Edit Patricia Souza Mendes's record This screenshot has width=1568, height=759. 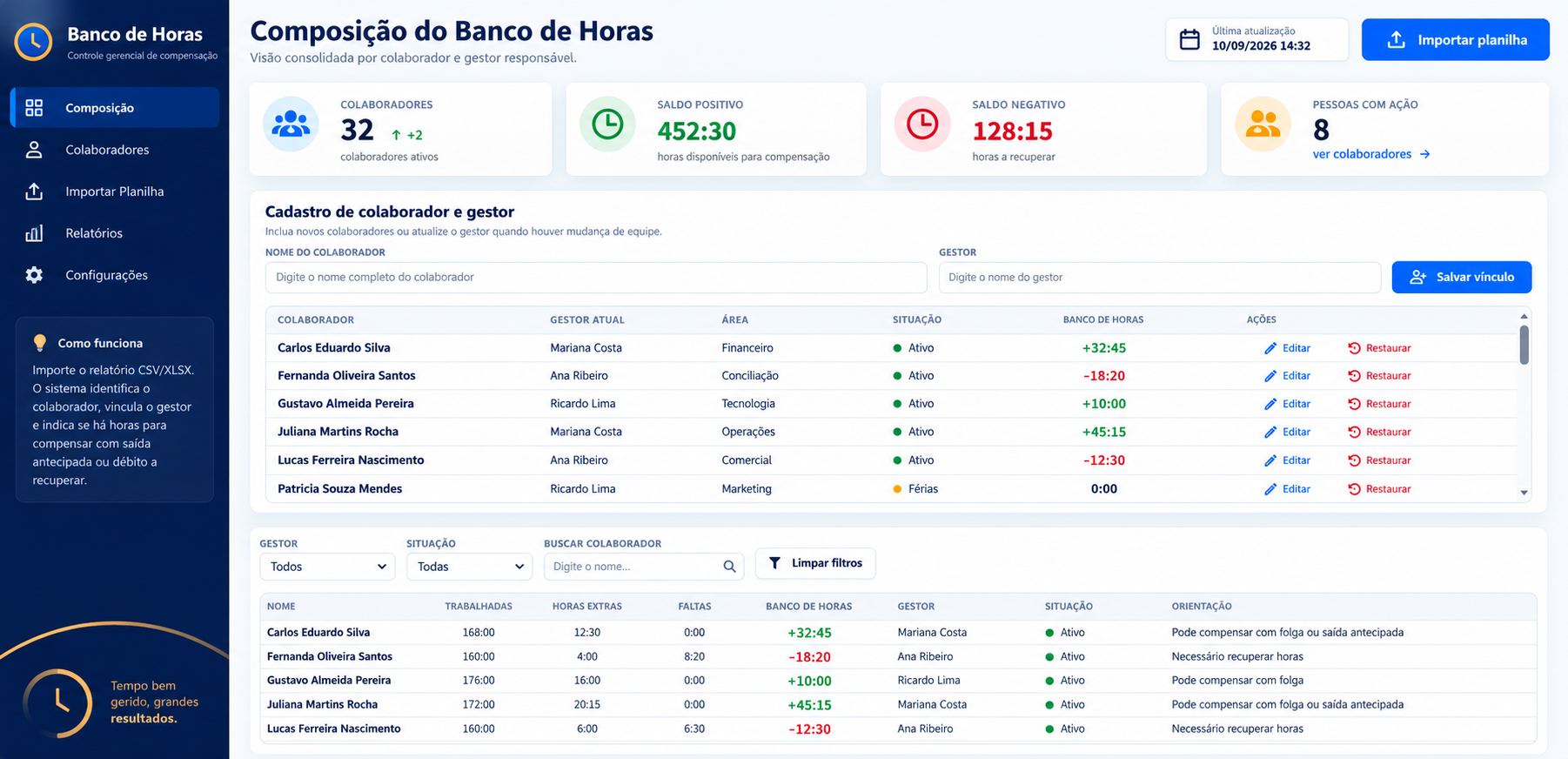click(1288, 489)
